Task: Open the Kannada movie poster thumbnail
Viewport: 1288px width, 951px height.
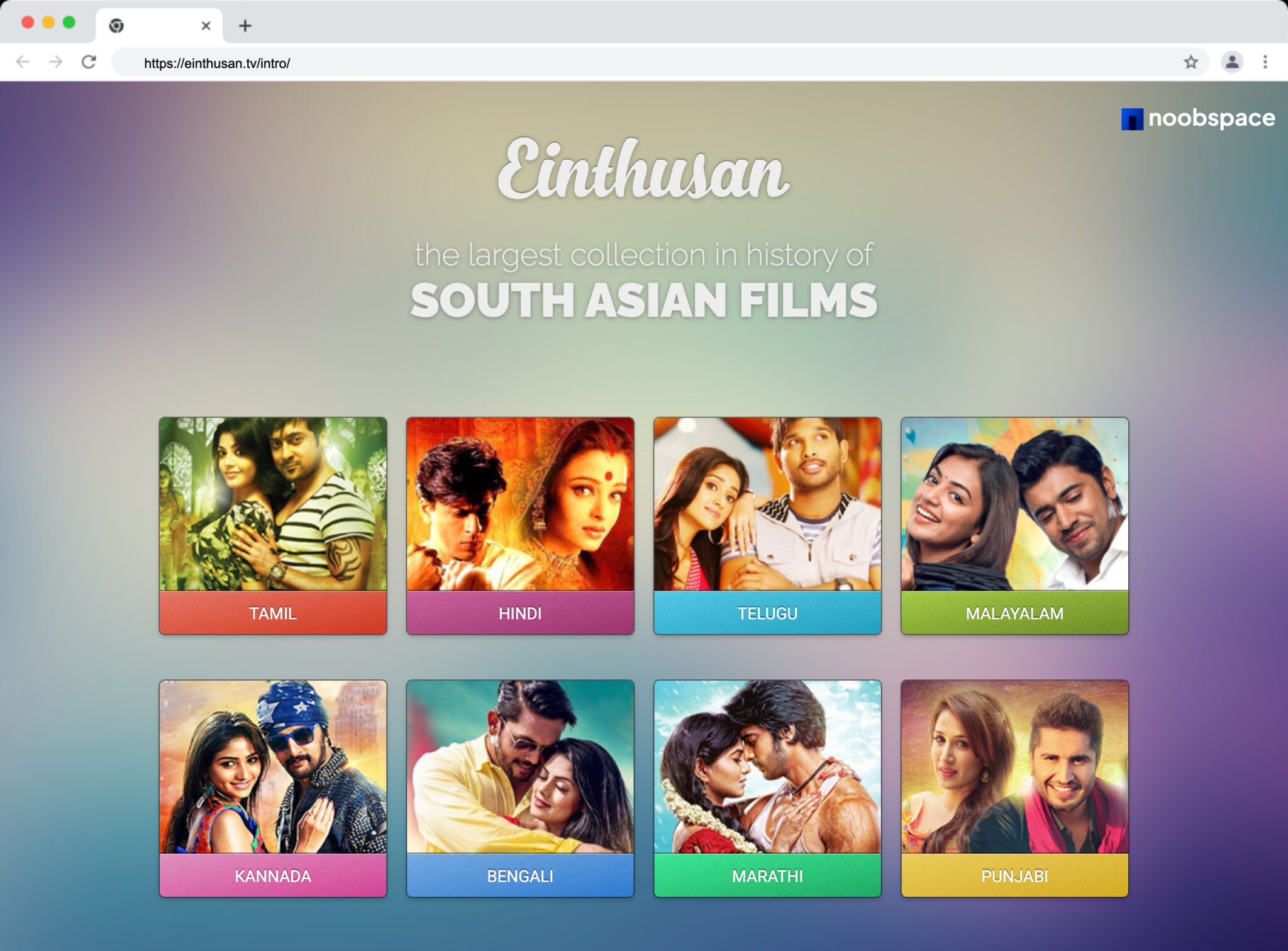Action: 273,767
